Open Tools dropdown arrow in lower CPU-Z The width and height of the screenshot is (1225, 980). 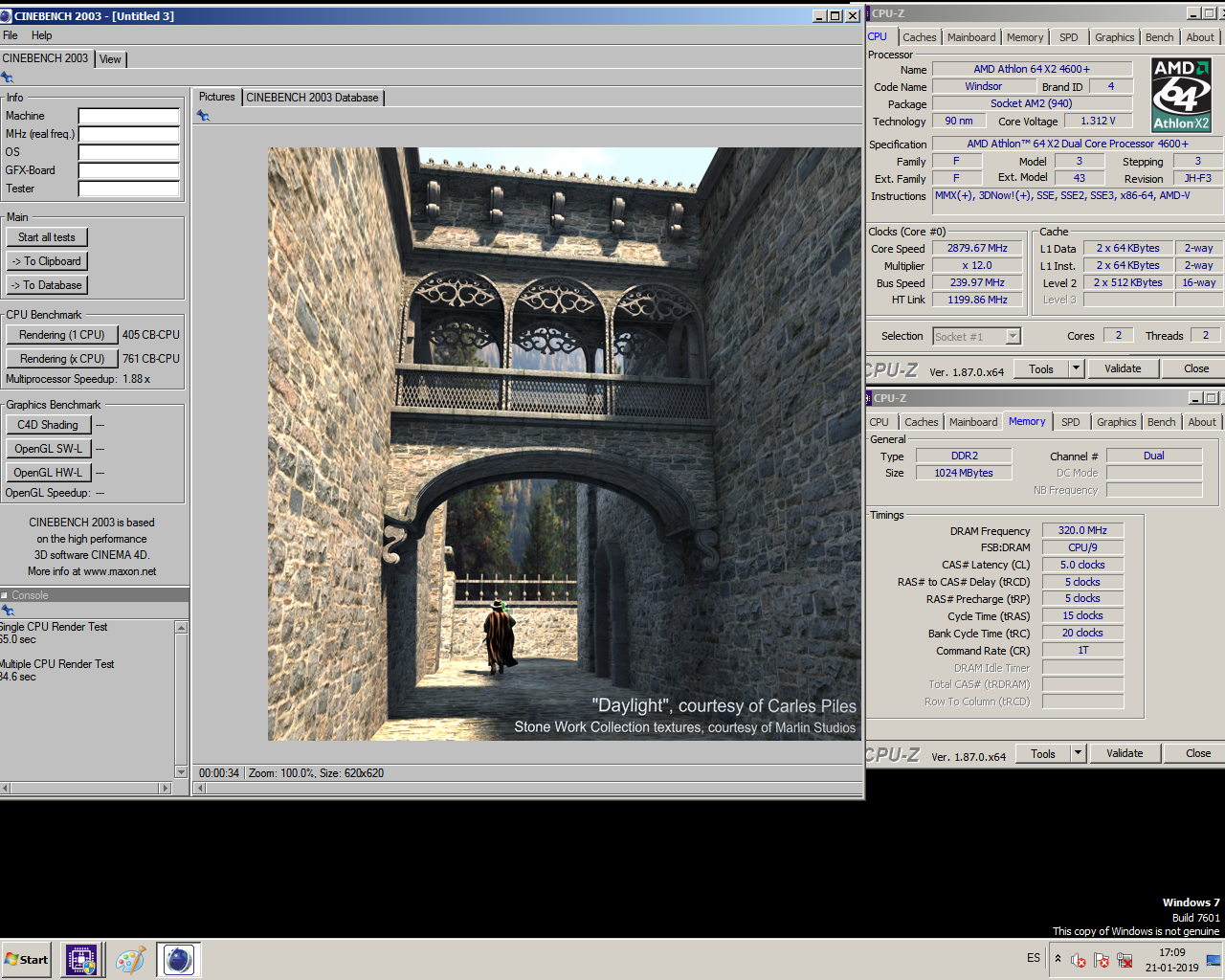pos(1078,753)
